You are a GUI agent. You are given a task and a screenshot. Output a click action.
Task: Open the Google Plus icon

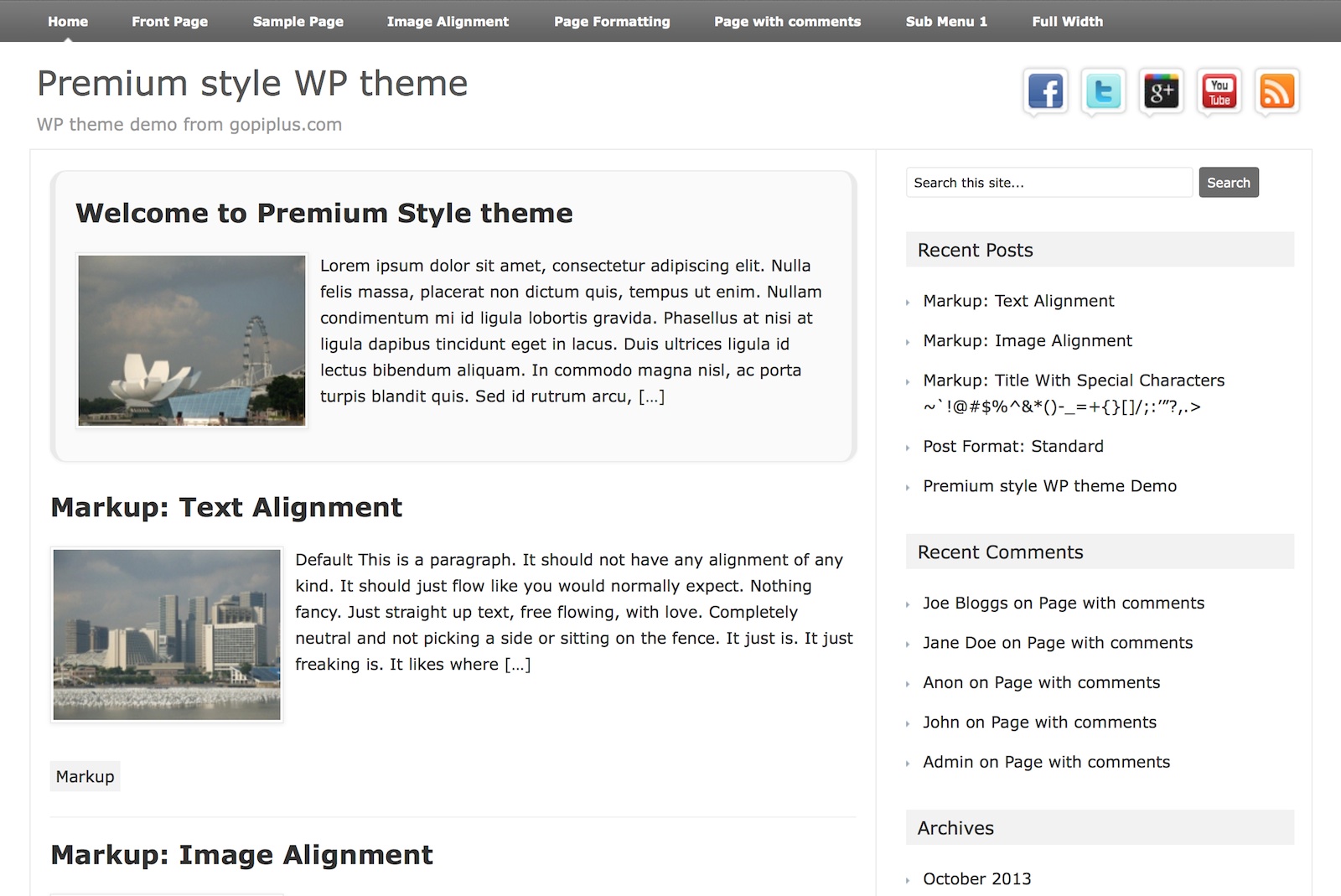tap(1161, 91)
